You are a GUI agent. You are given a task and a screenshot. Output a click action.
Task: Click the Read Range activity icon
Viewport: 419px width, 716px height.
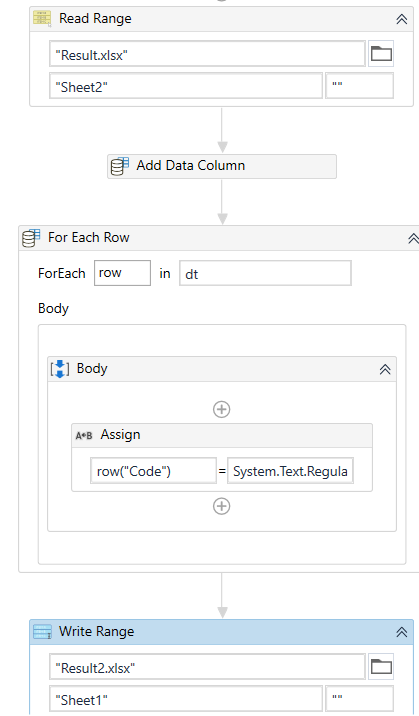click(x=42, y=19)
